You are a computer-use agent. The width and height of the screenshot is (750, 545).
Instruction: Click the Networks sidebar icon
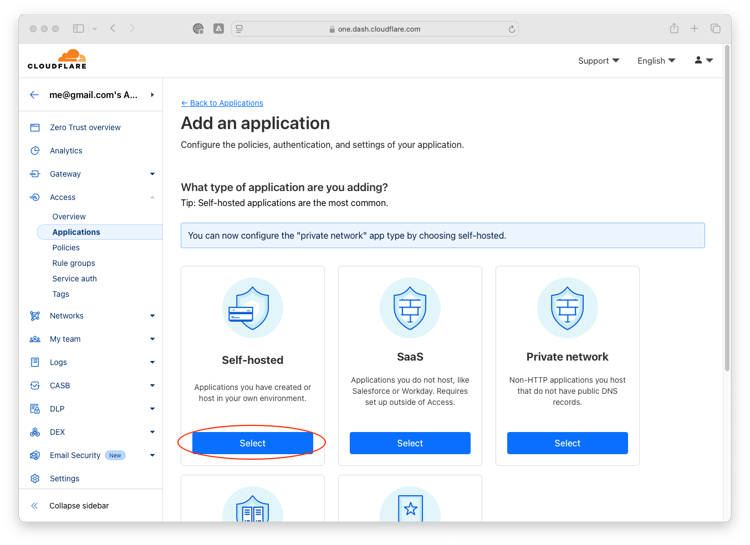(35, 316)
